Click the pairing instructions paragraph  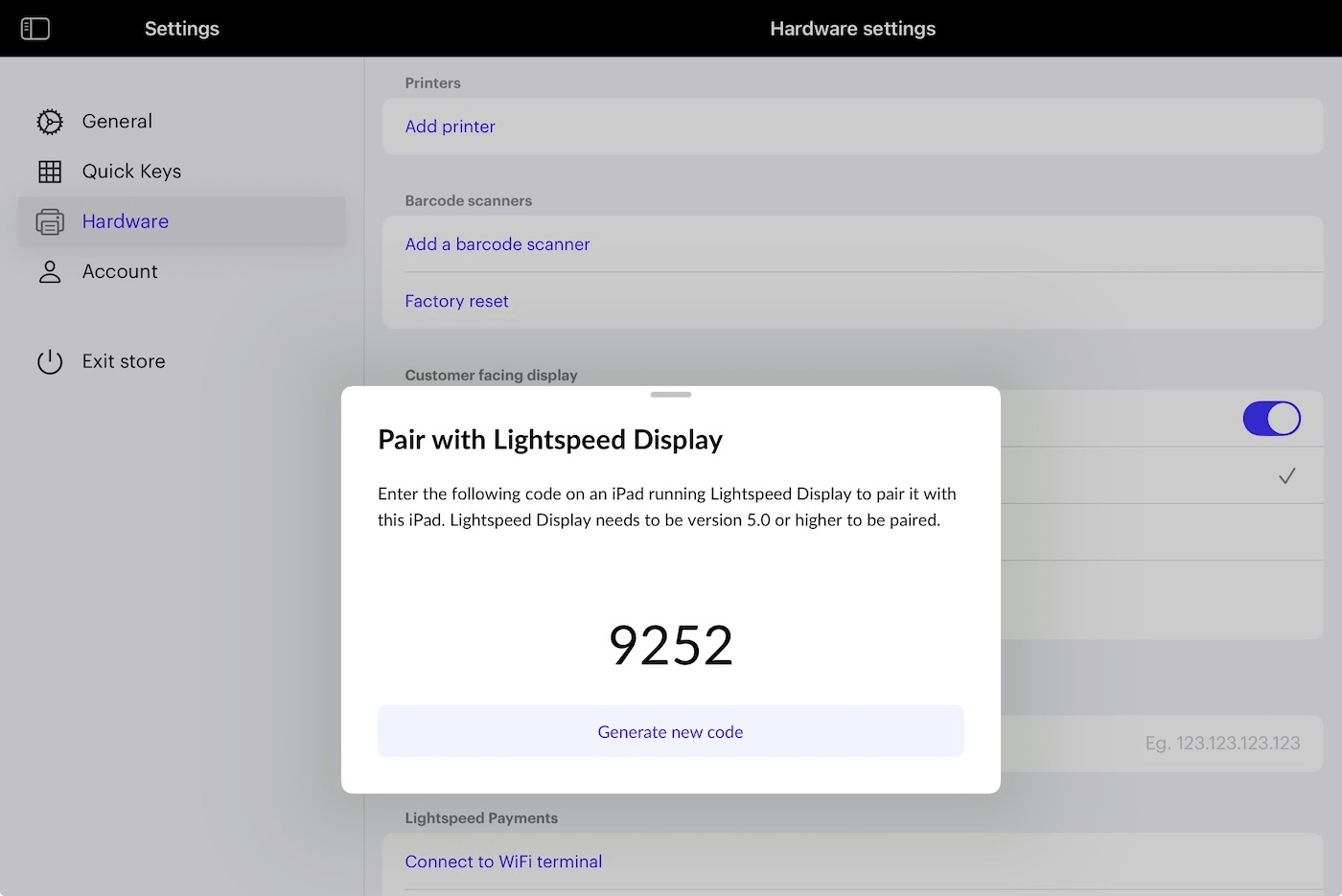click(667, 507)
